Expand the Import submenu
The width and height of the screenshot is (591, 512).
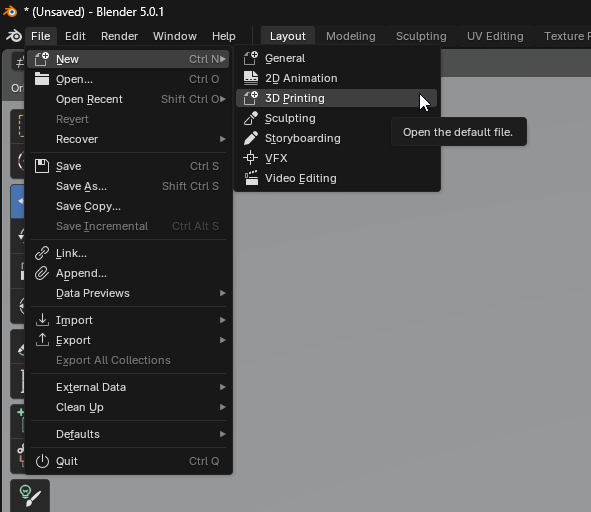128,320
